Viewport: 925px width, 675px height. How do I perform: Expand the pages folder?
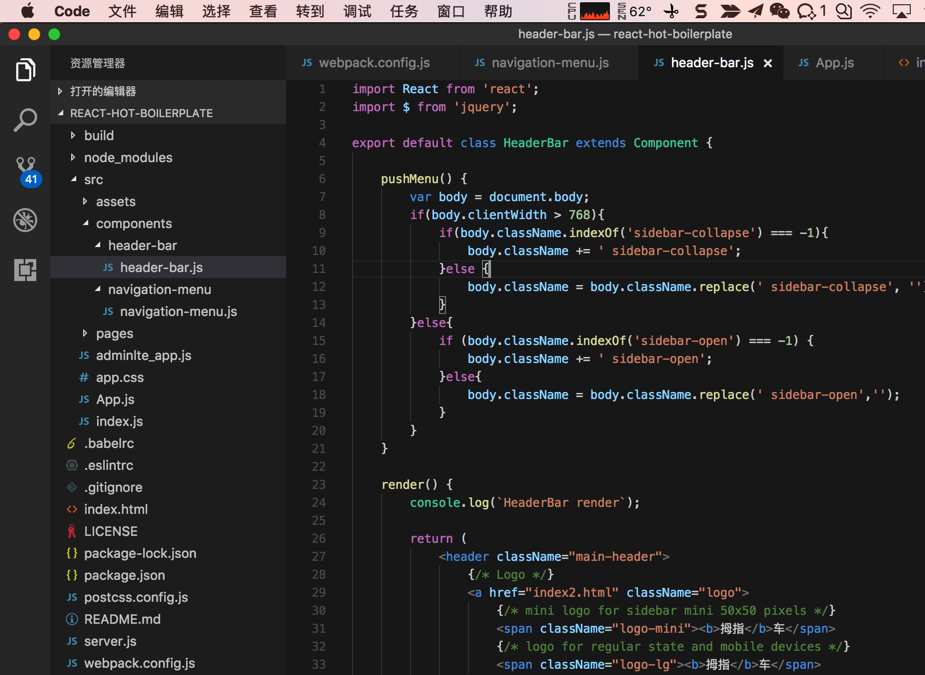[x=114, y=333]
